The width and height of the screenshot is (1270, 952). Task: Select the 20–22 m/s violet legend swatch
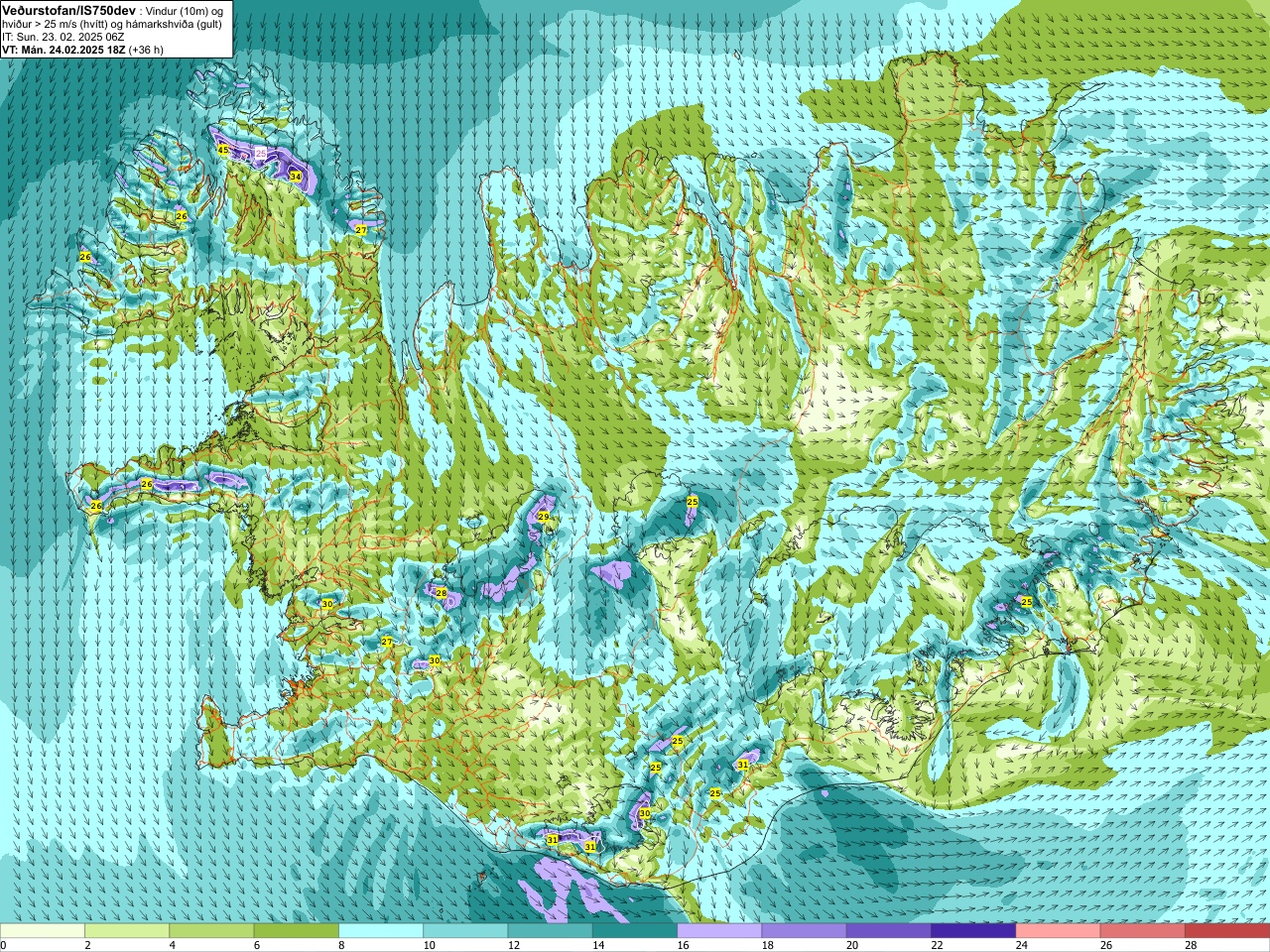pyautogui.click(x=889, y=931)
